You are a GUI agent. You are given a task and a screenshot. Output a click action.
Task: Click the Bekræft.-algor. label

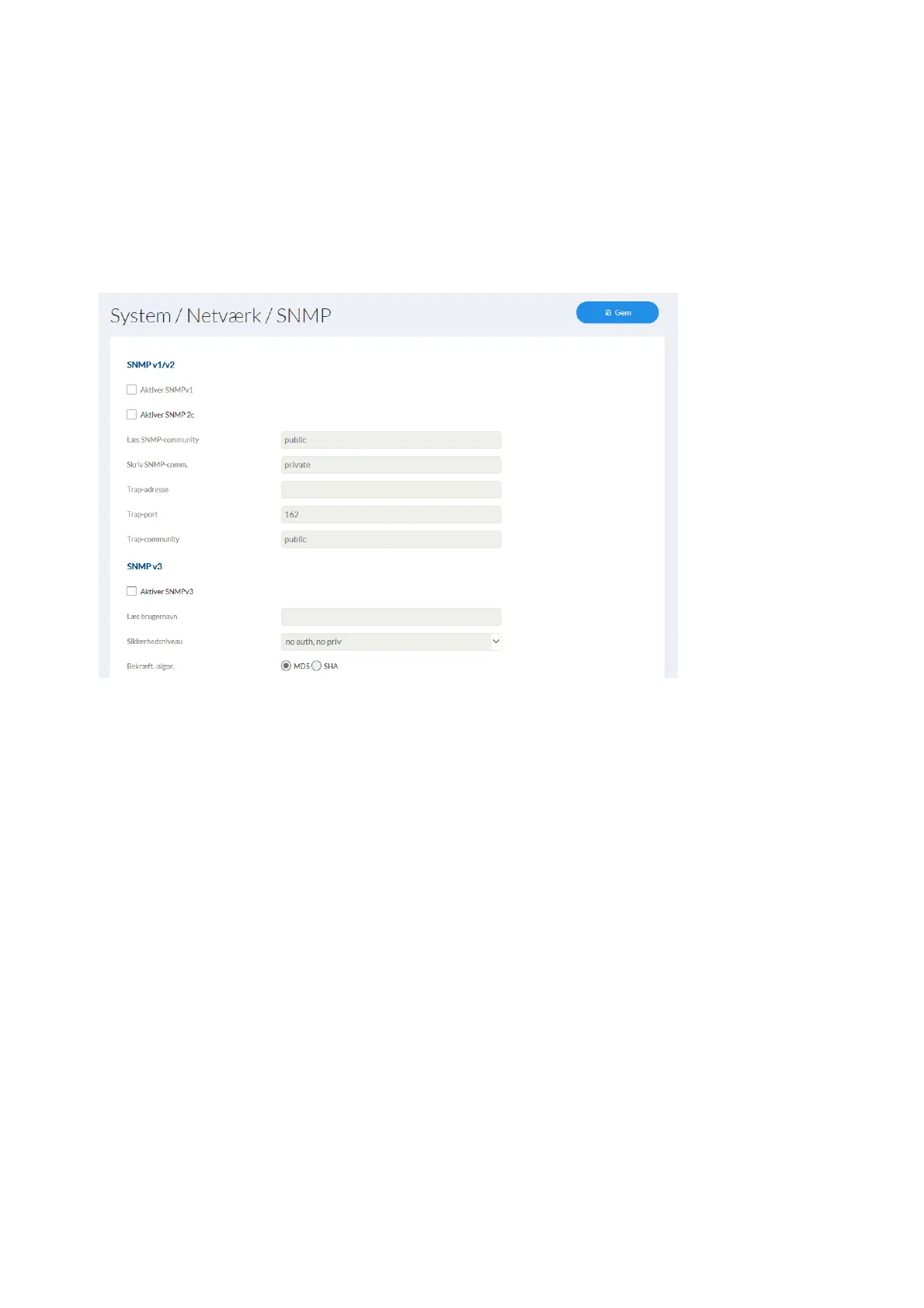tap(151, 666)
